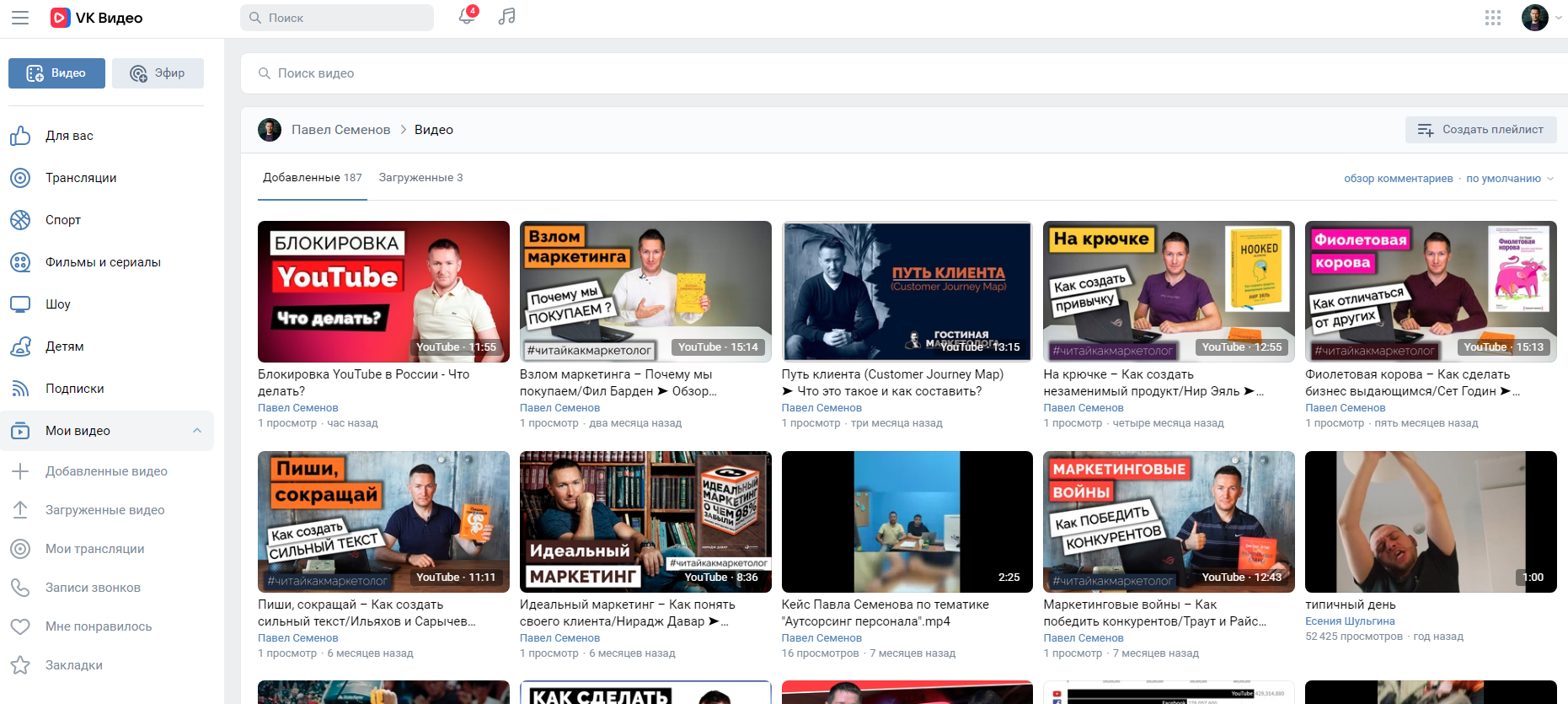Click the Загруженные видео upload icon

pyautogui.click(x=20, y=510)
